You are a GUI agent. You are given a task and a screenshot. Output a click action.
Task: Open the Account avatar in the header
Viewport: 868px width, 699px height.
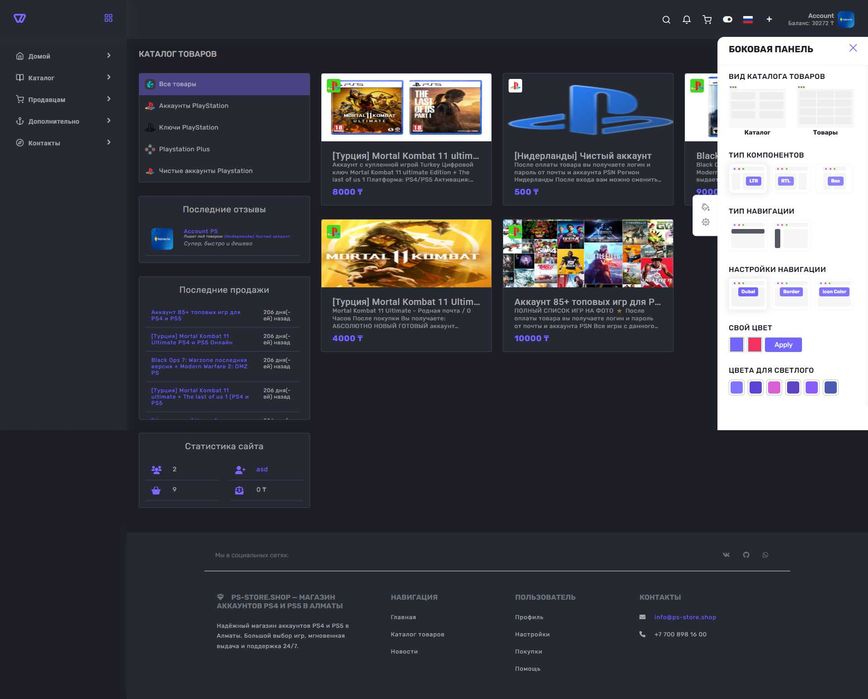click(846, 19)
